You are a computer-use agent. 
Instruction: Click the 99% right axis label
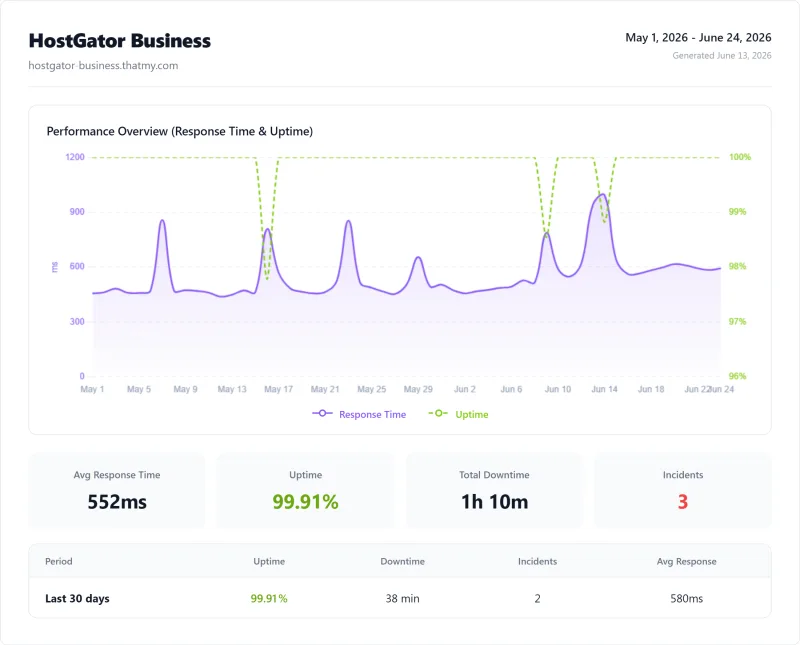tap(737, 212)
